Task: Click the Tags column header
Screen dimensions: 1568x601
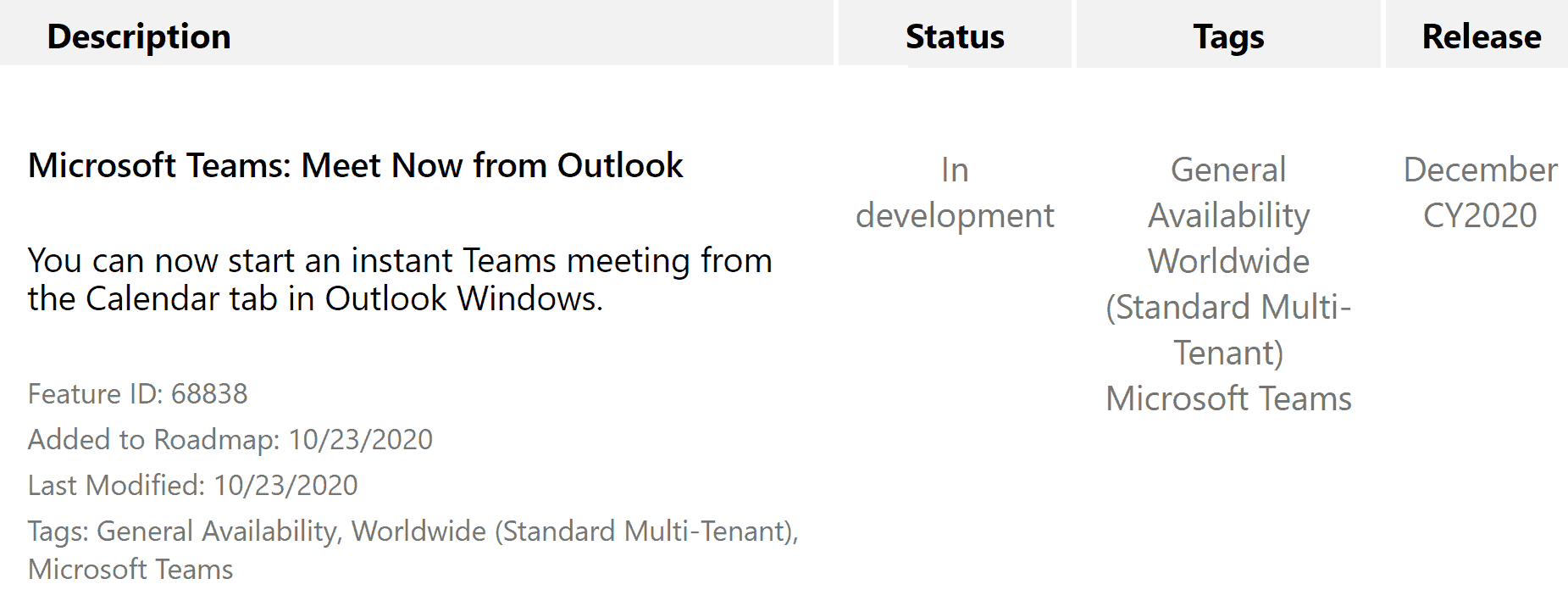Action: point(1228,36)
